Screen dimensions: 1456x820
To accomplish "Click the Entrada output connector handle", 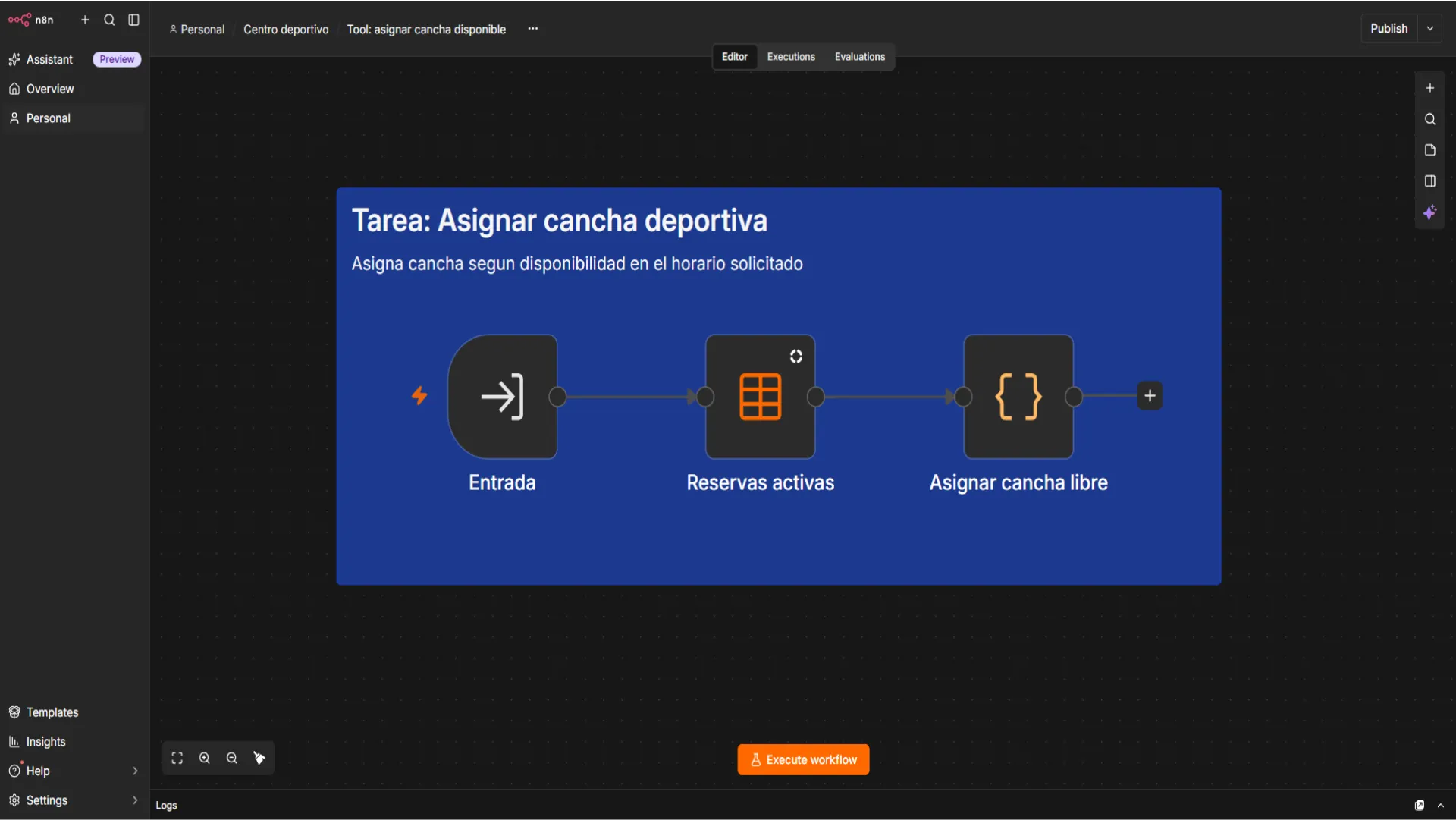I will 557,397.
